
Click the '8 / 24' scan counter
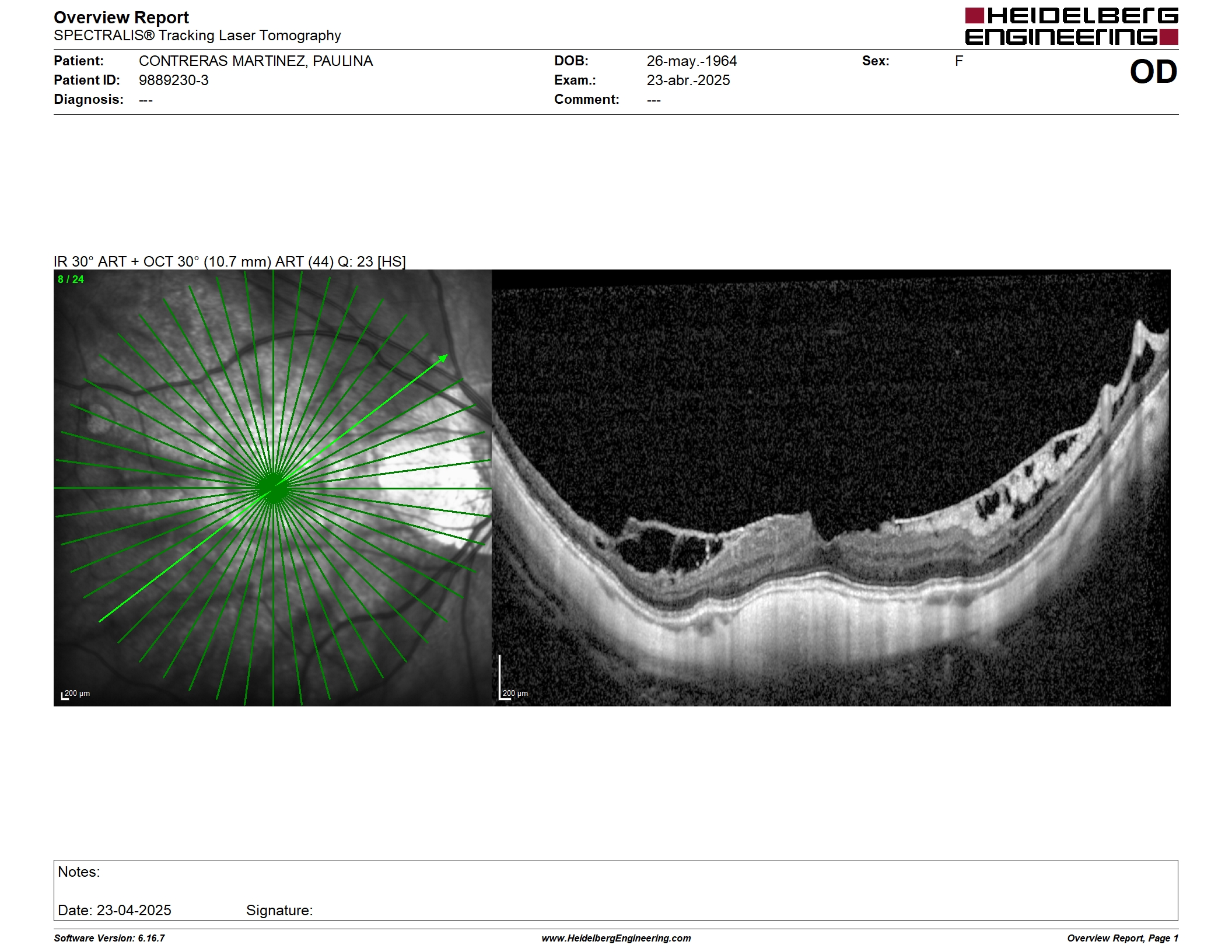71,279
